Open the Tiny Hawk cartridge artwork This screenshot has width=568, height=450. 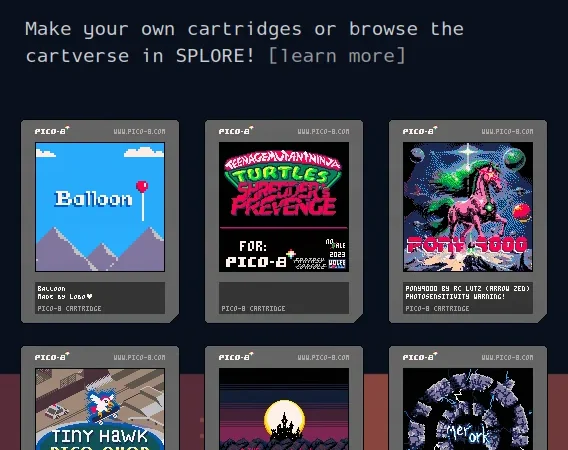pyautogui.click(x=100, y=409)
